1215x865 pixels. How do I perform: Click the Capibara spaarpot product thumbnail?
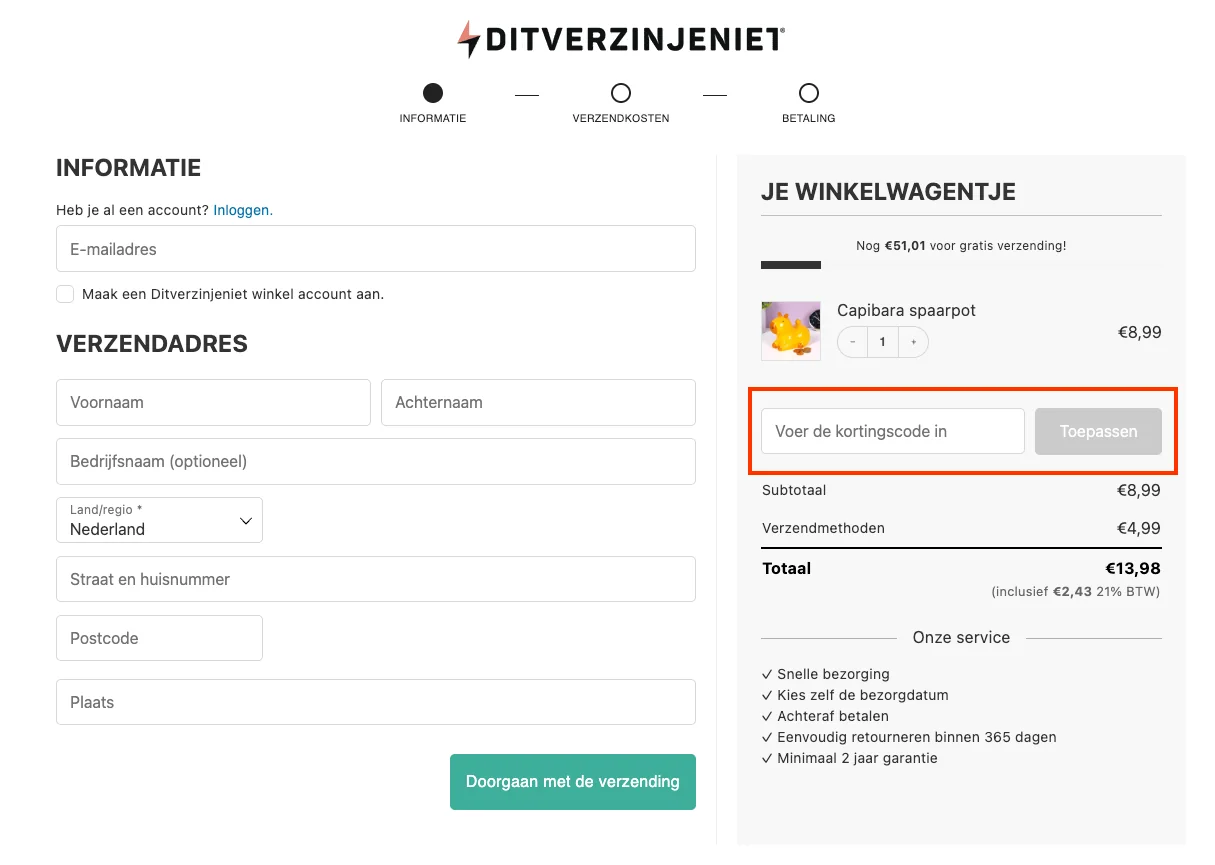pyautogui.click(x=790, y=331)
